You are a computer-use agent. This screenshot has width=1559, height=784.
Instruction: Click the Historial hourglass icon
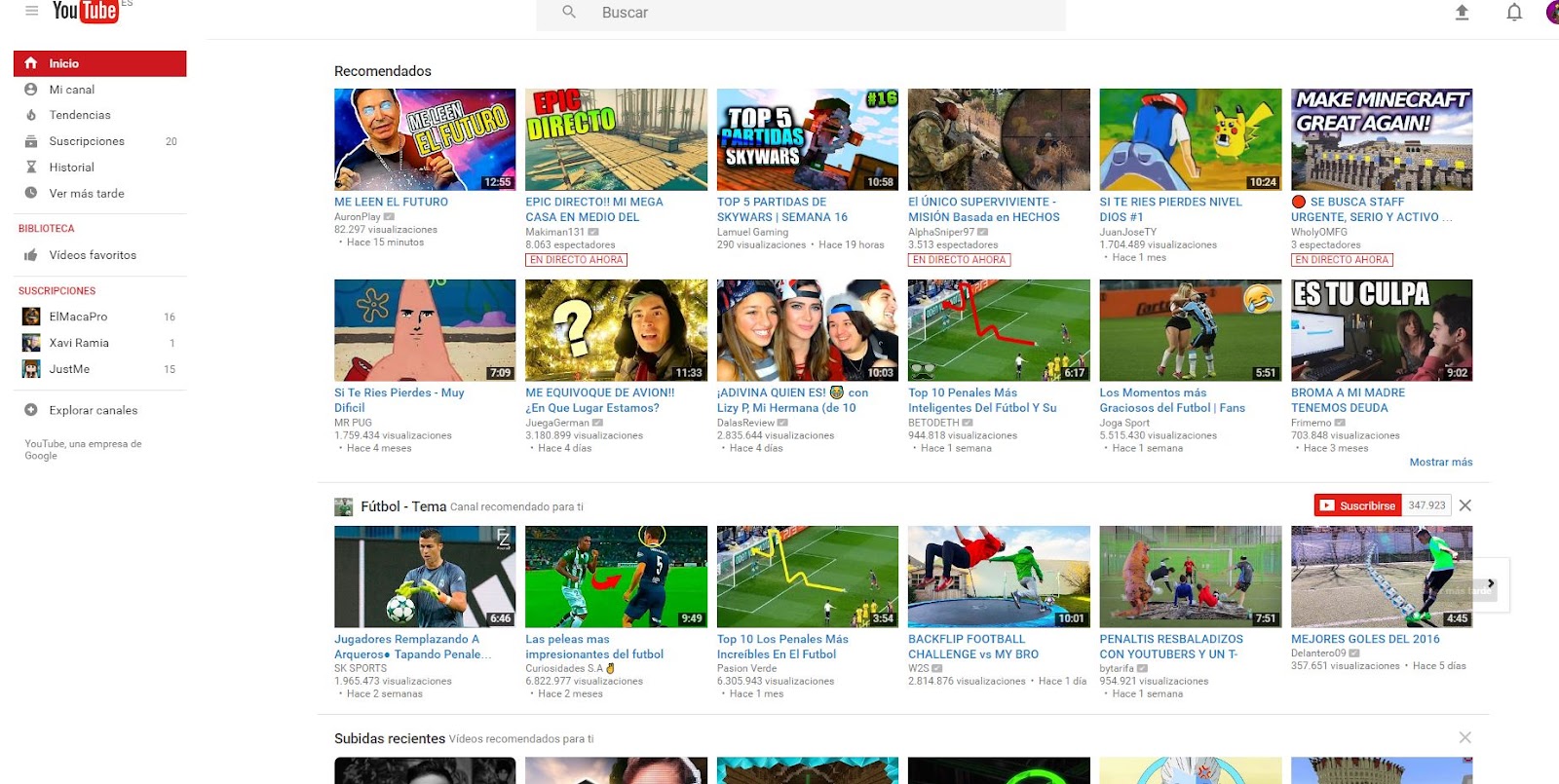pyautogui.click(x=31, y=168)
